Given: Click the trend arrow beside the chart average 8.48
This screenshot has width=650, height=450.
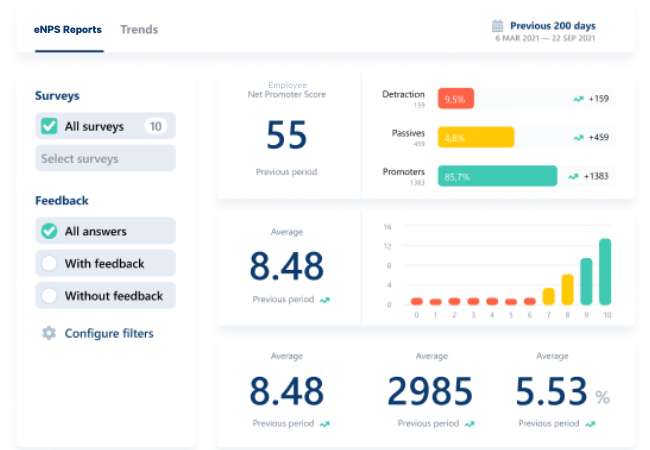Looking at the screenshot, I should [325, 300].
